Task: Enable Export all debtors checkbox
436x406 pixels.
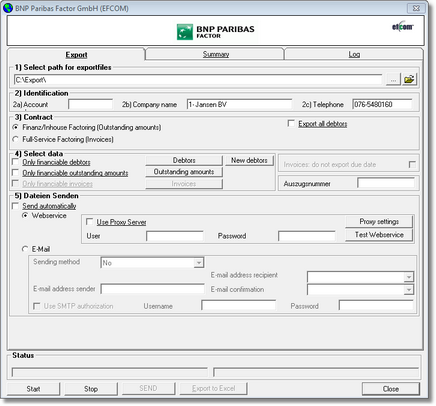Action: point(291,124)
